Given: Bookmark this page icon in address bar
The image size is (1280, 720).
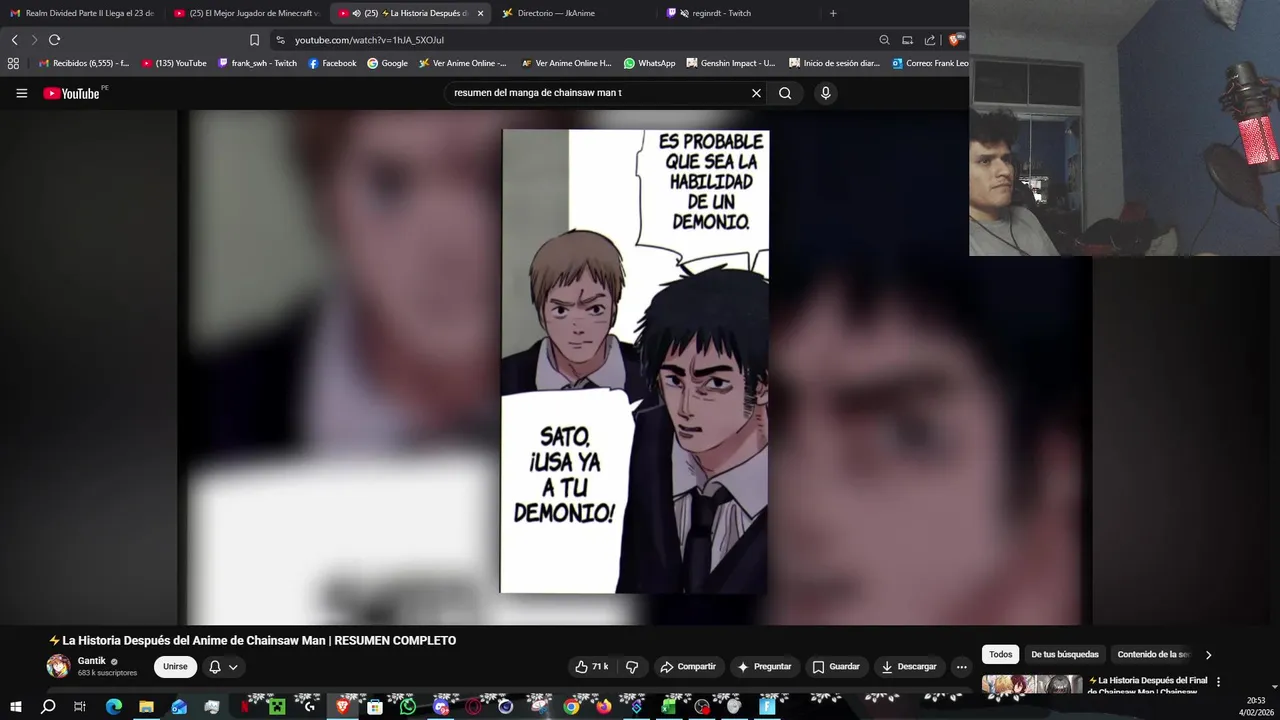Looking at the screenshot, I should tap(254, 40).
